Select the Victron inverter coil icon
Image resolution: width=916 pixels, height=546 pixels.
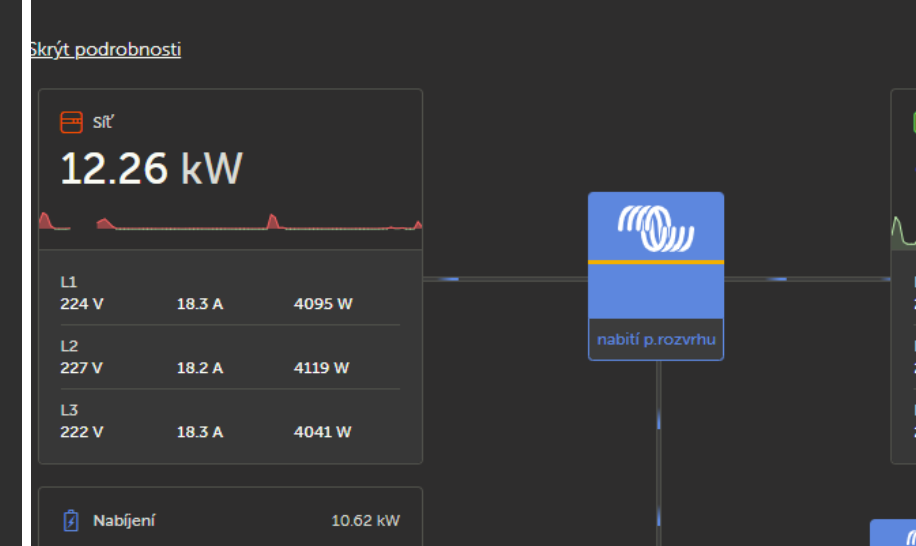click(656, 228)
